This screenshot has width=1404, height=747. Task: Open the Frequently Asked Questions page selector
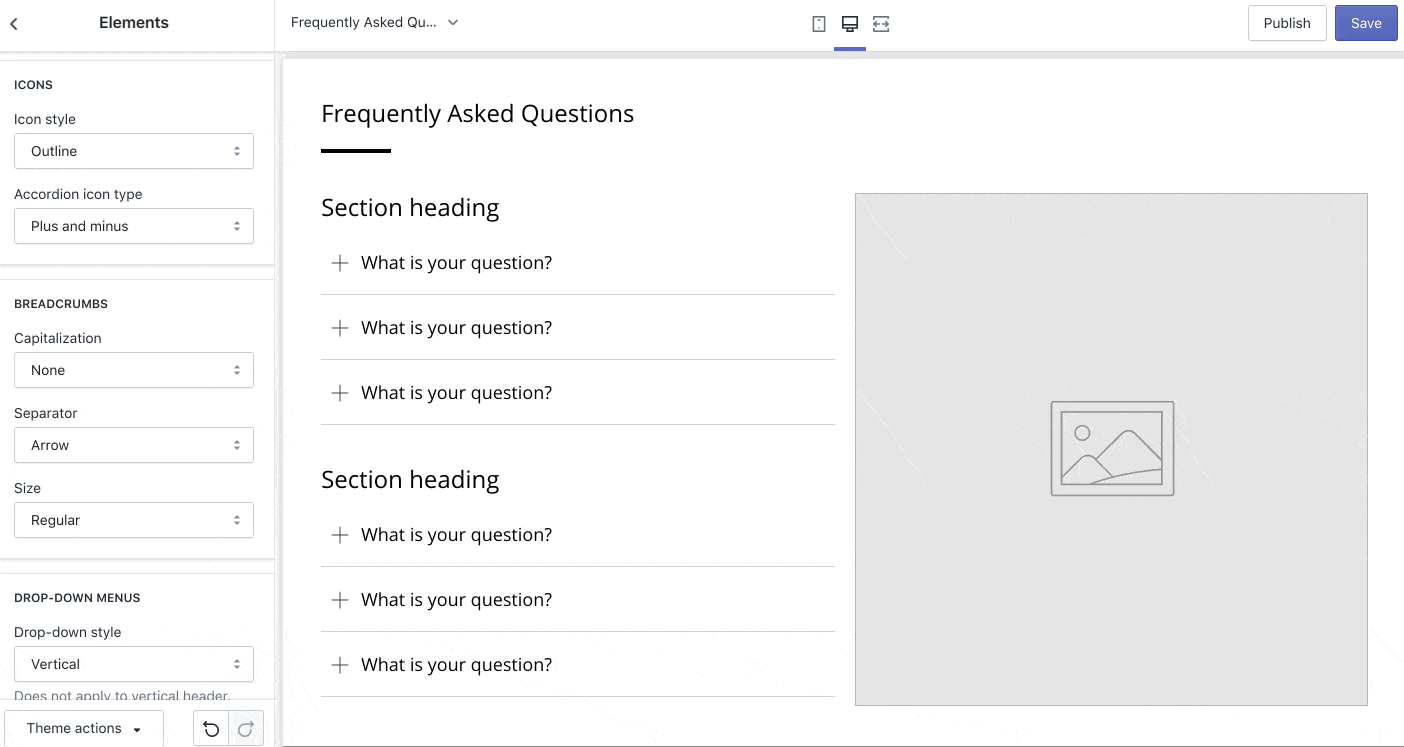coord(374,22)
